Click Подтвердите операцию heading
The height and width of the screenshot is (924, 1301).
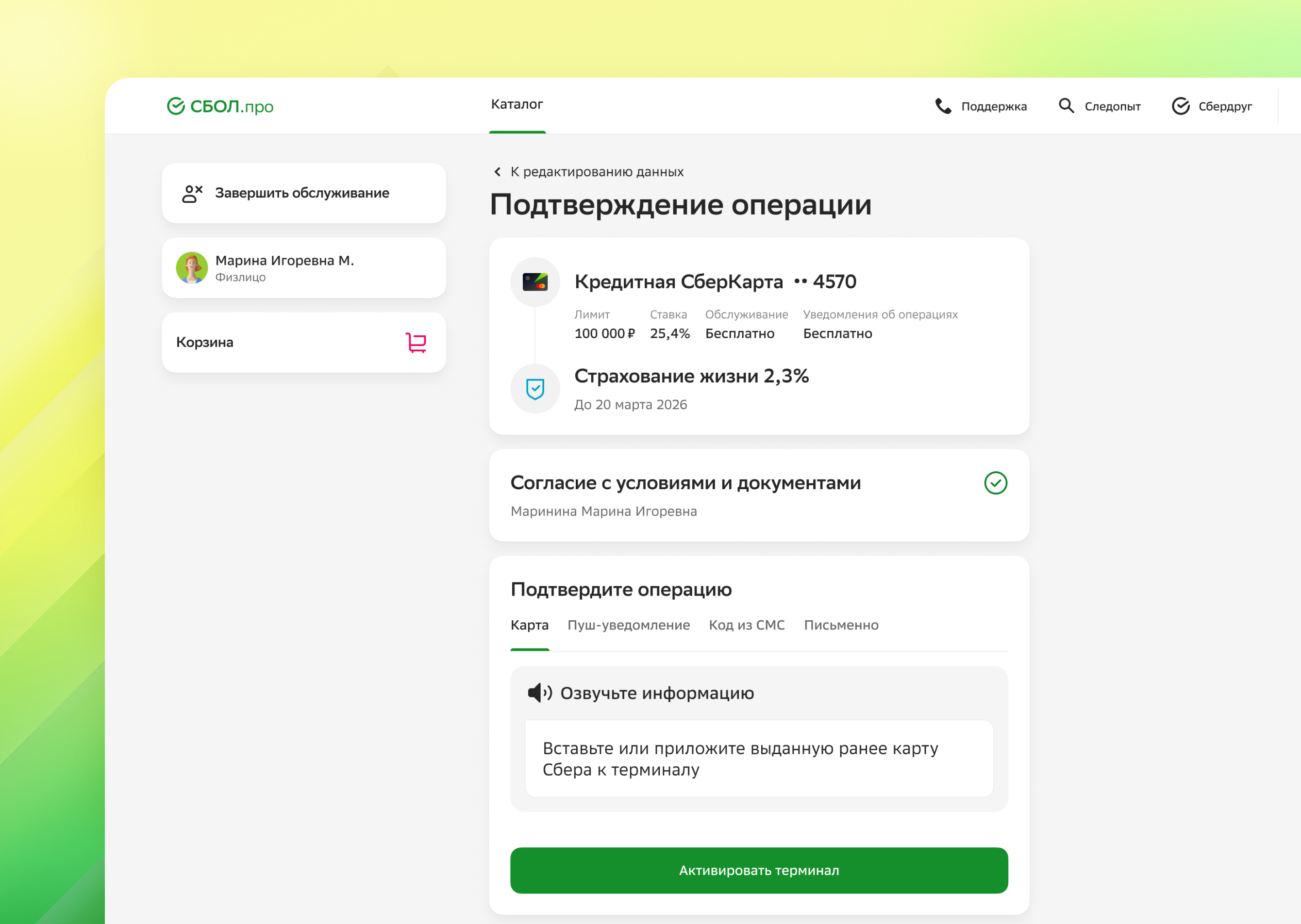point(621,590)
